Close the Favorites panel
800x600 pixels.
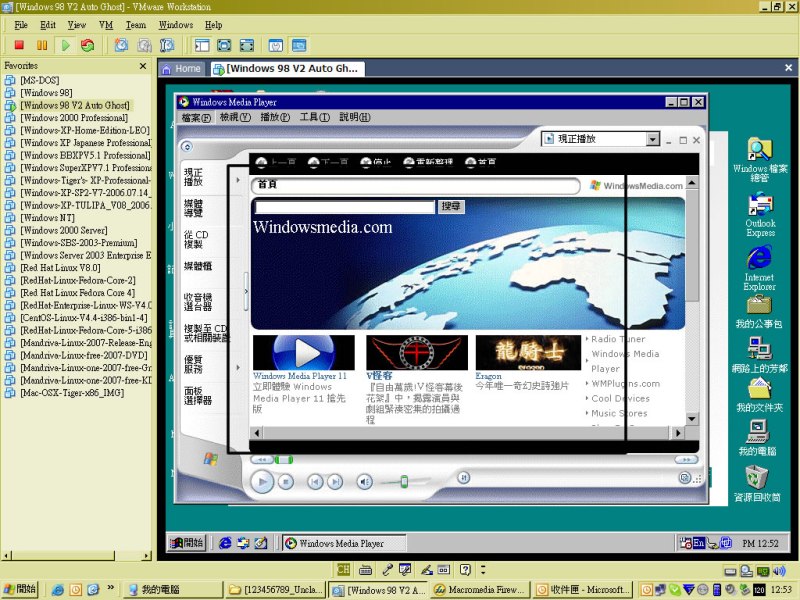143,66
